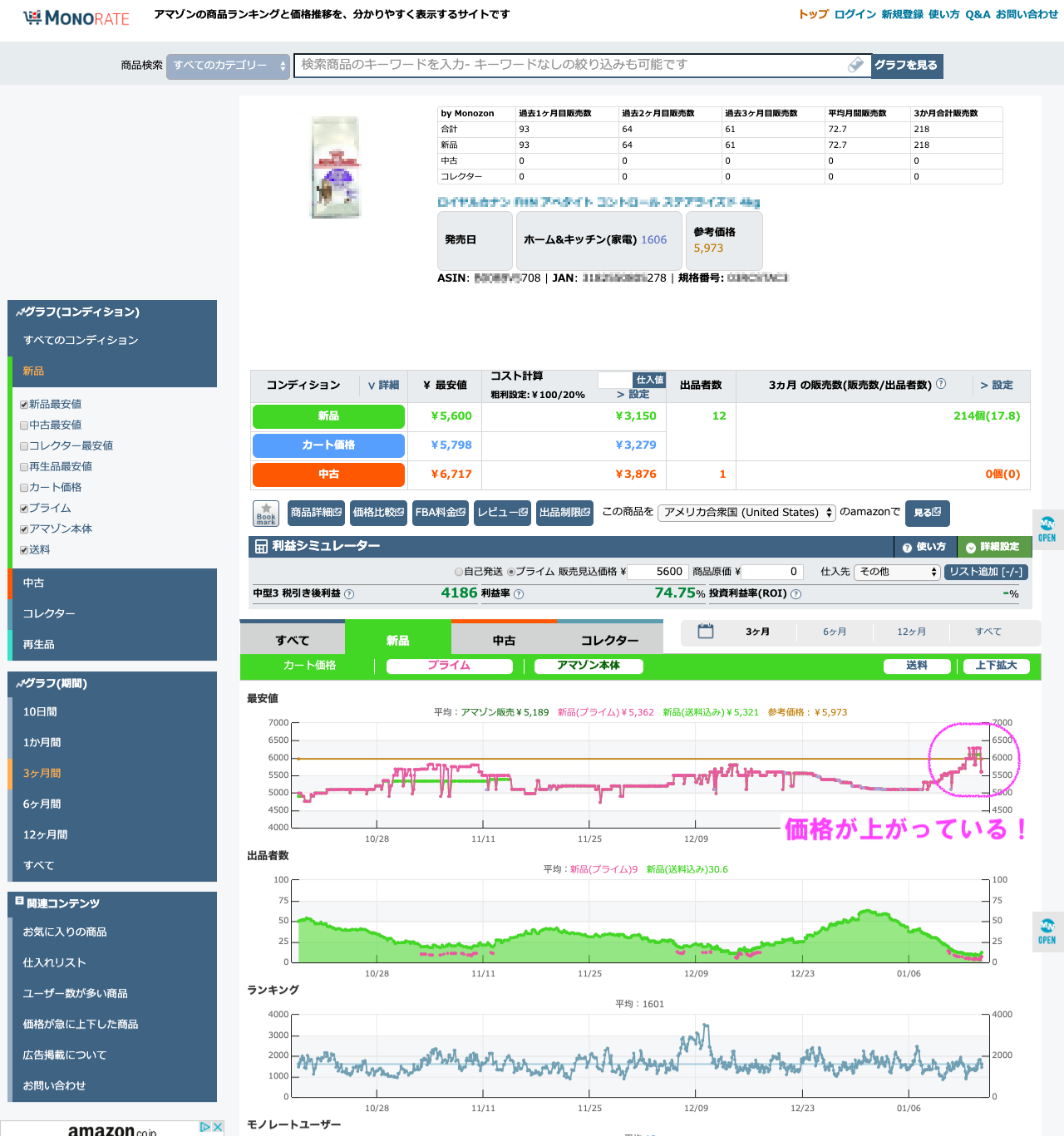Select the 自己発送 radio button

459,572
